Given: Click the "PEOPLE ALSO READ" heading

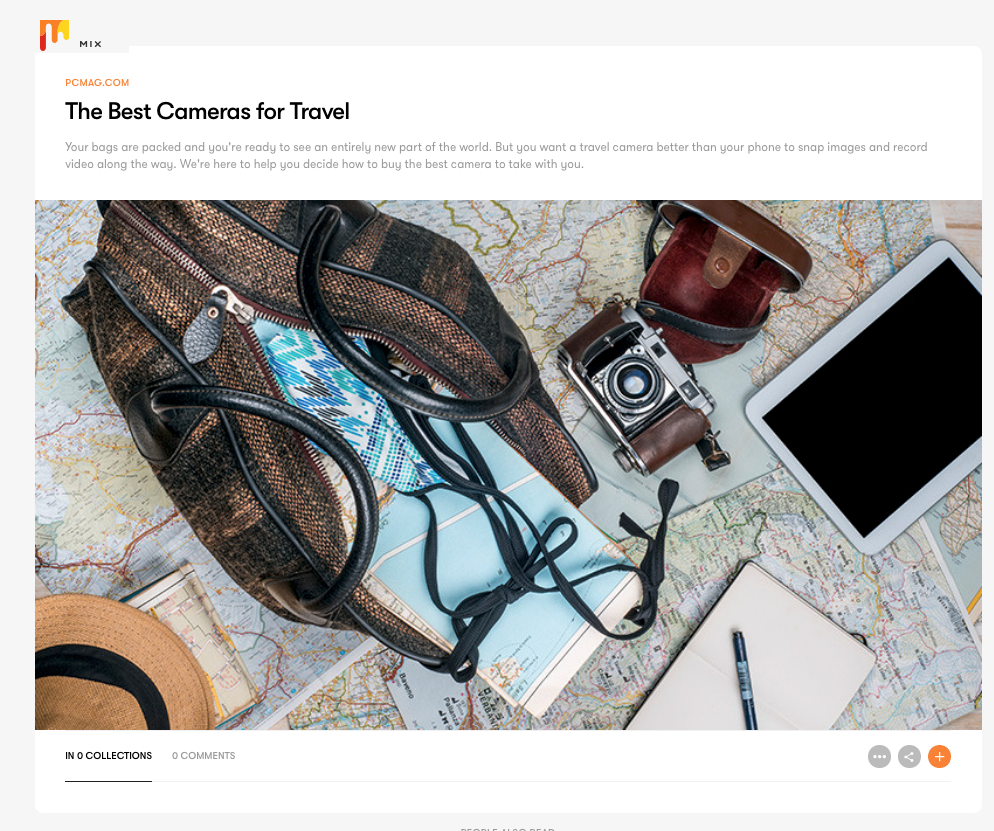Looking at the screenshot, I should pyautogui.click(x=508, y=828).
